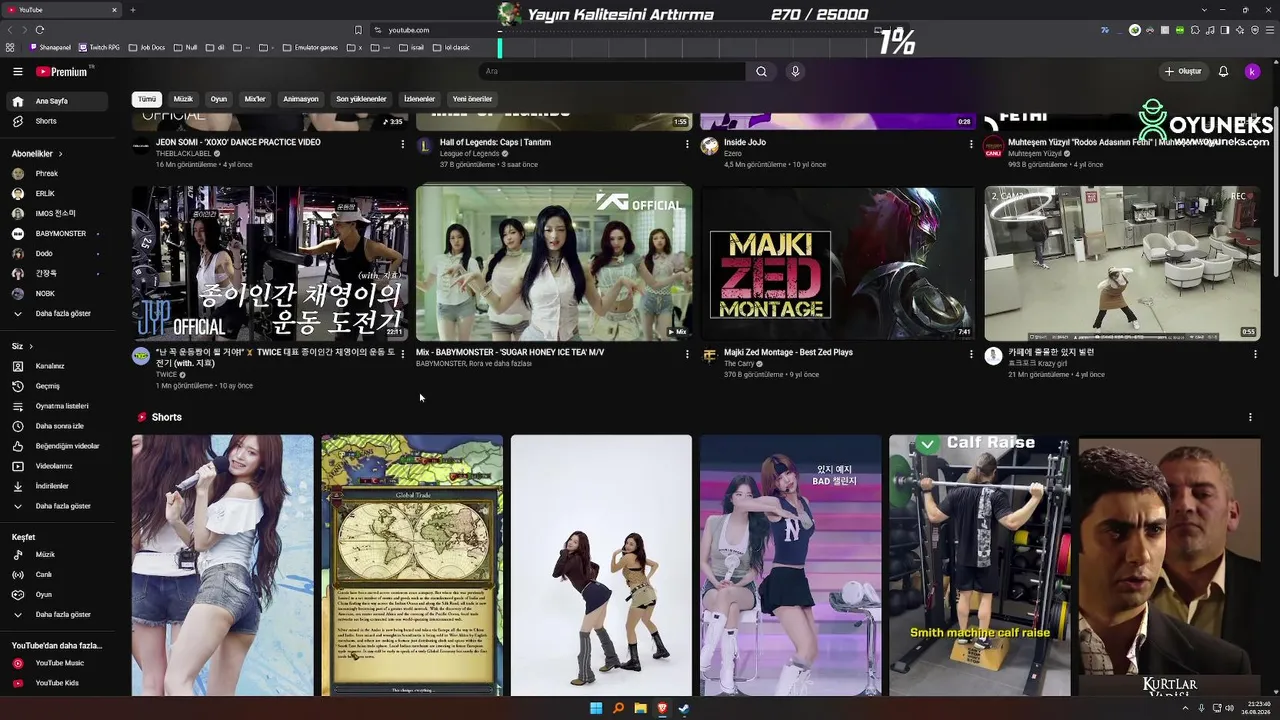Select the Tümü filter chip
This screenshot has width=1280, height=720.
pyautogui.click(x=147, y=99)
